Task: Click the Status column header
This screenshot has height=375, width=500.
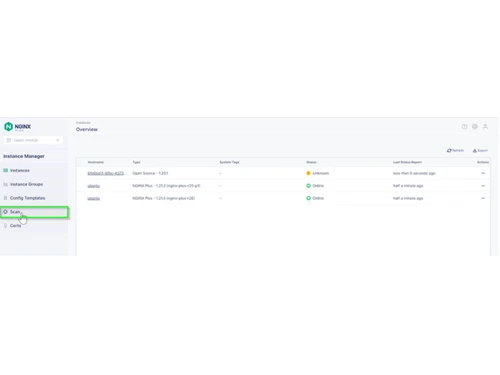Action: click(311, 162)
